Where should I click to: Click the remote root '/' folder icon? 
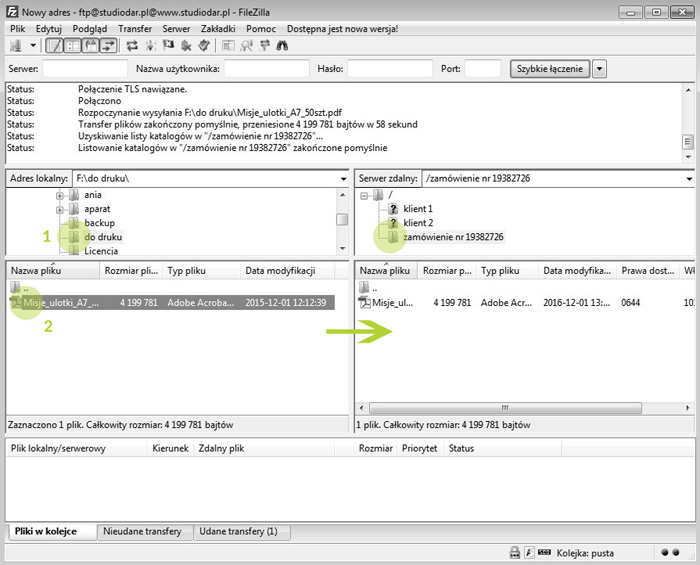click(378, 195)
